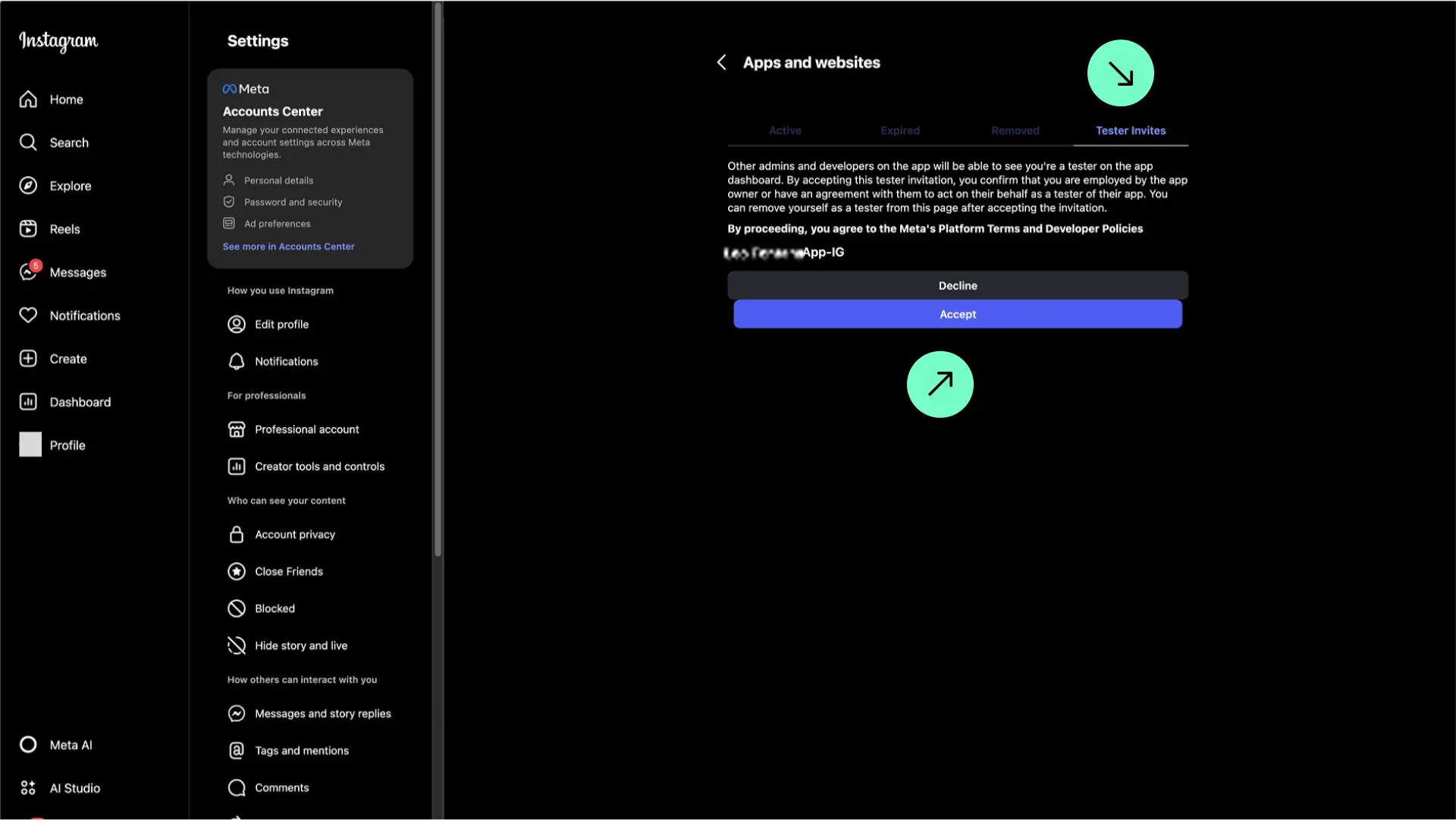Click the For professionals heading
The image size is (1456, 820).
[267, 396]
